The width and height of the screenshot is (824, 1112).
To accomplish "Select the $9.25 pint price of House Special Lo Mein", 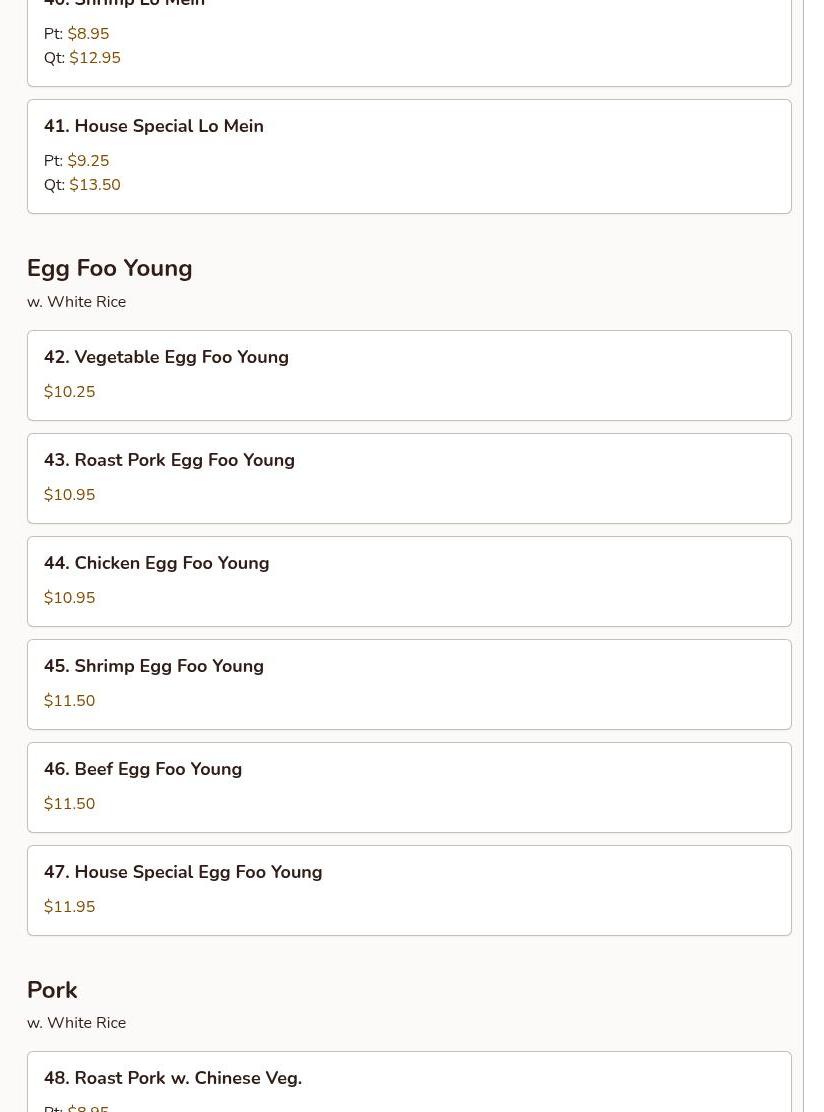I will (88, 161).
